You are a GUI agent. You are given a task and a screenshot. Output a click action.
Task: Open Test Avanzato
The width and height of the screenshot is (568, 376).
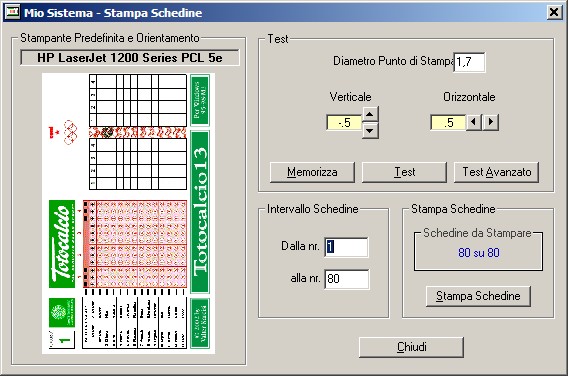[496, 172]
